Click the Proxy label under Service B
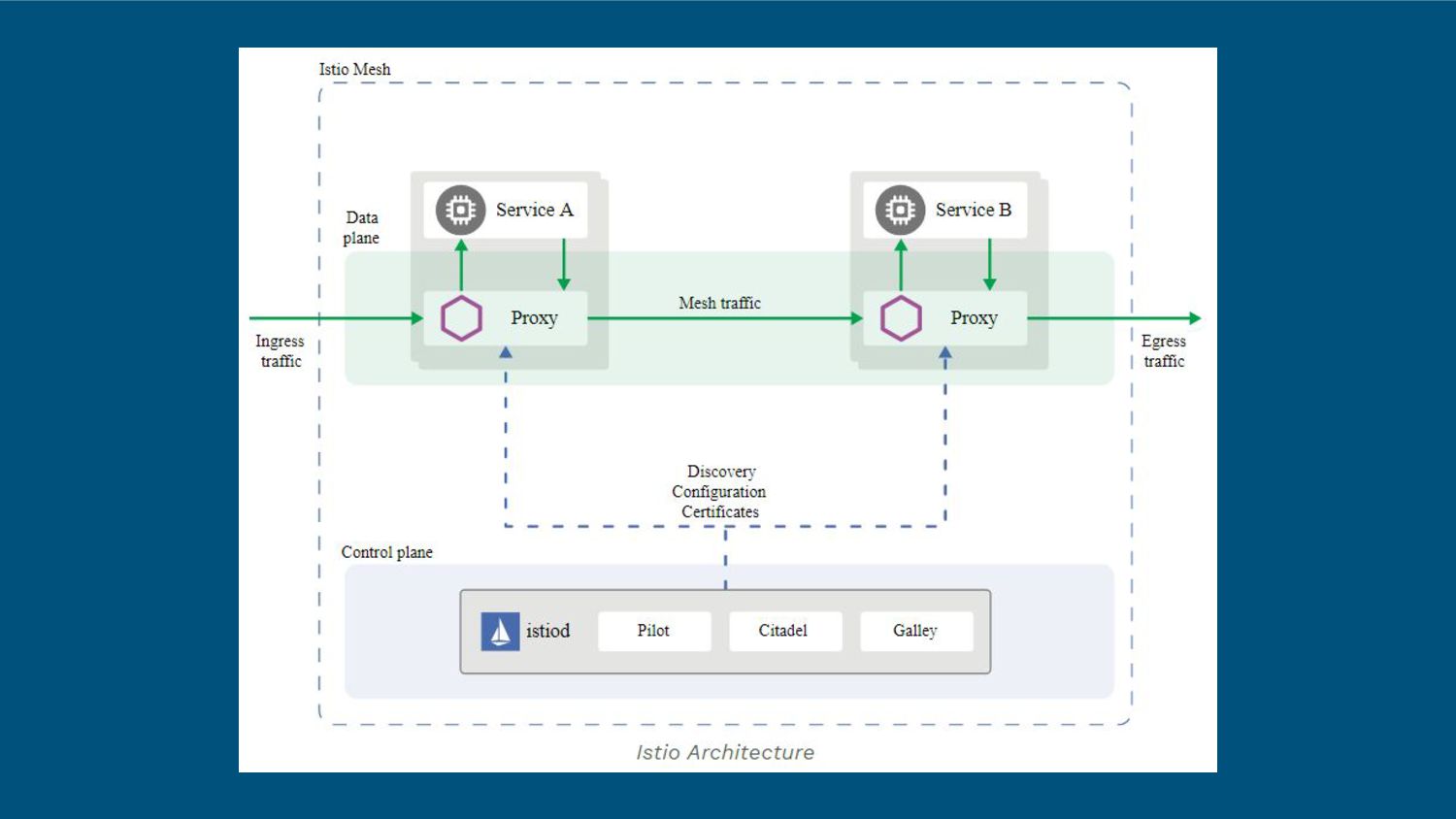This screenshot has height=819, width=1456. point(974,318)
